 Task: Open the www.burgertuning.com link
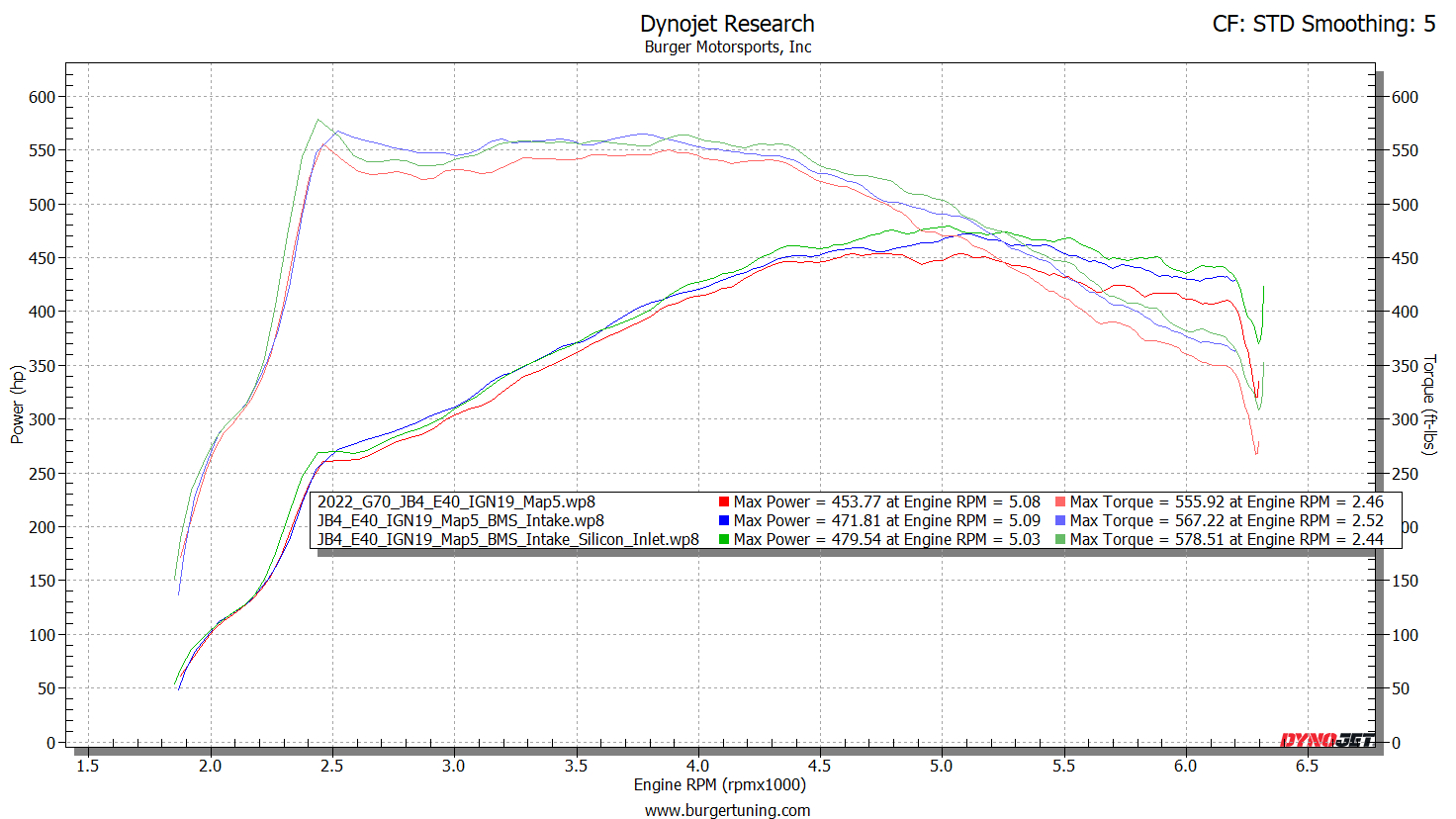727,810
